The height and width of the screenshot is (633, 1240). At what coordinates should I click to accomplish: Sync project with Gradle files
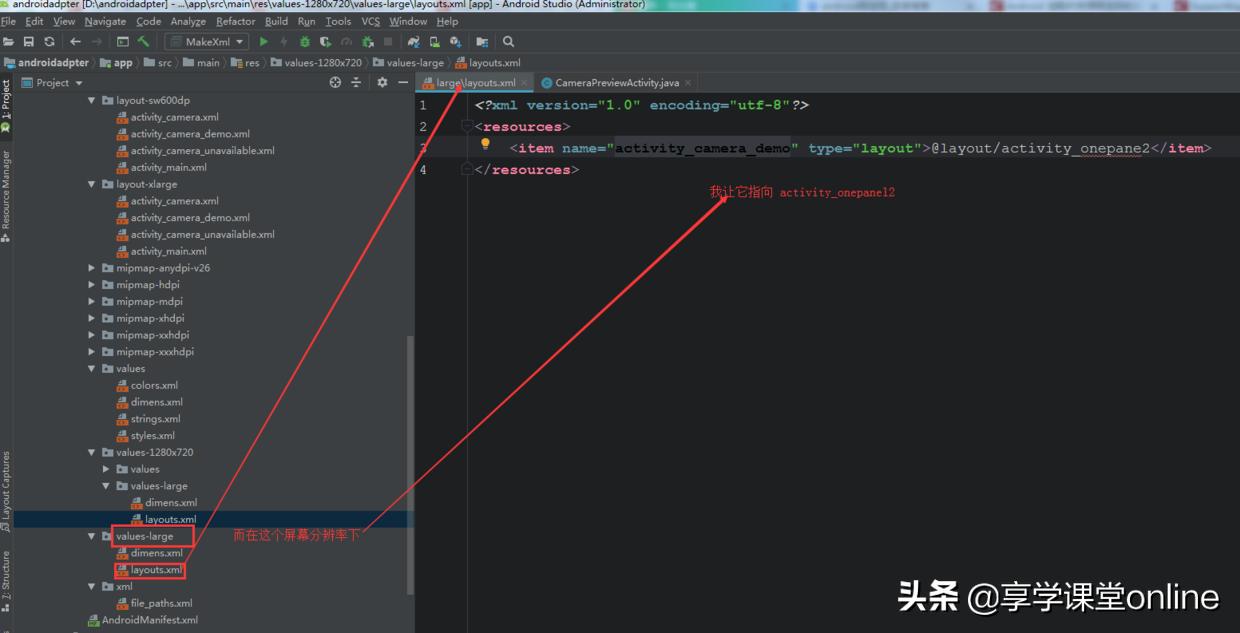(x=413, y=41)
